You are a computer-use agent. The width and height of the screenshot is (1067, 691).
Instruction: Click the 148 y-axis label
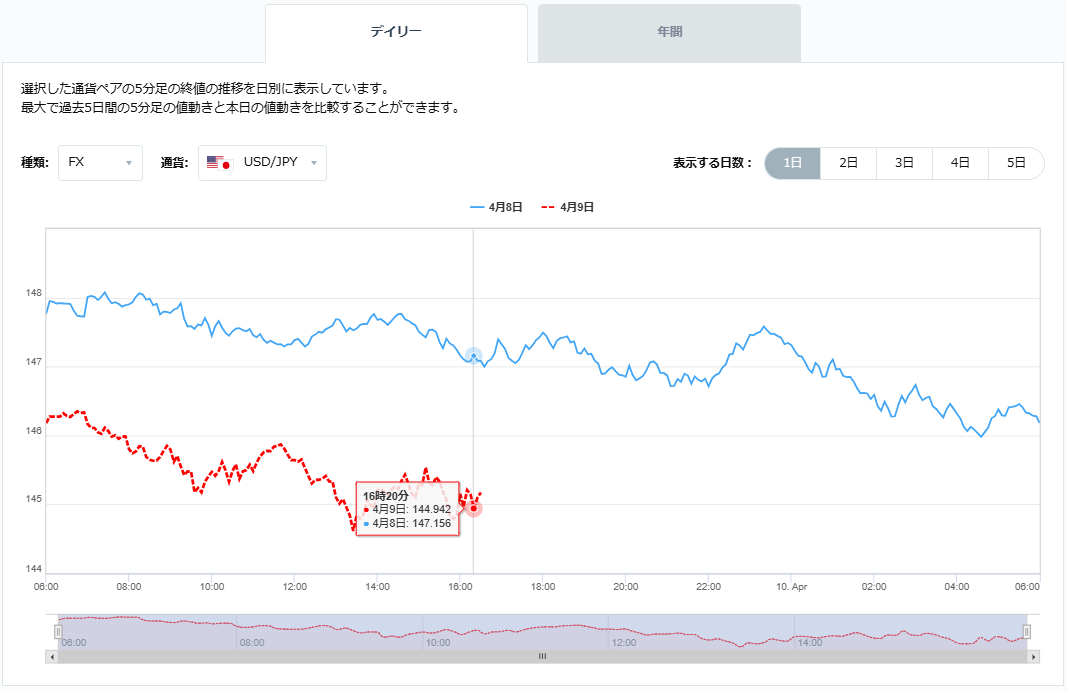point(34,293)
